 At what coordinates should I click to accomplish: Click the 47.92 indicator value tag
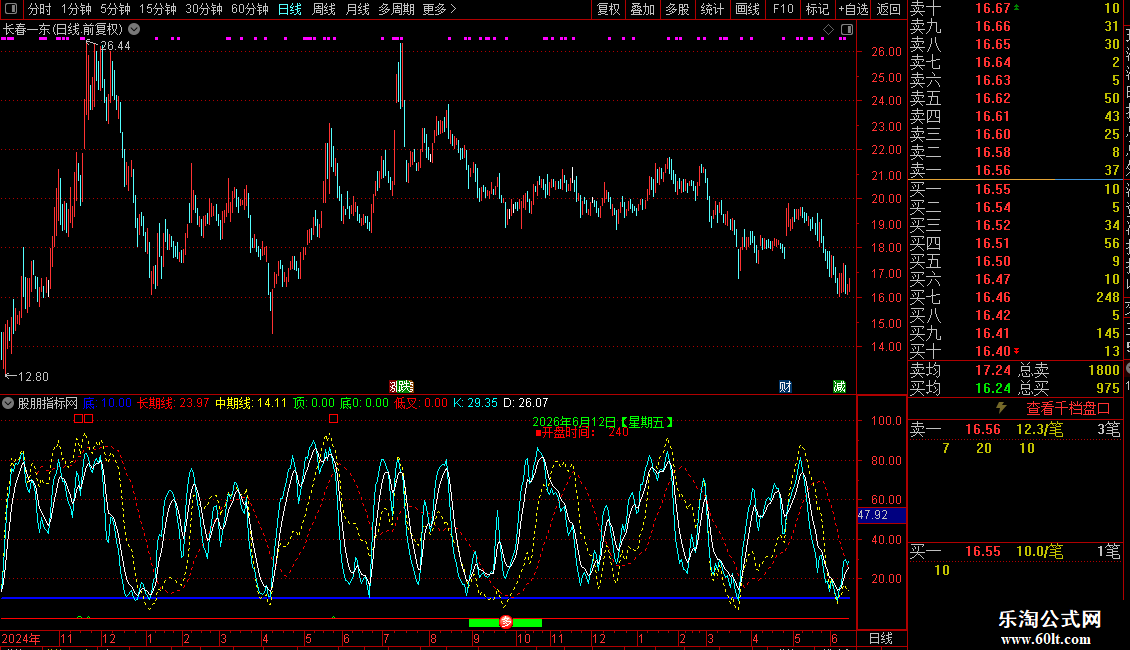click(881, 515)
